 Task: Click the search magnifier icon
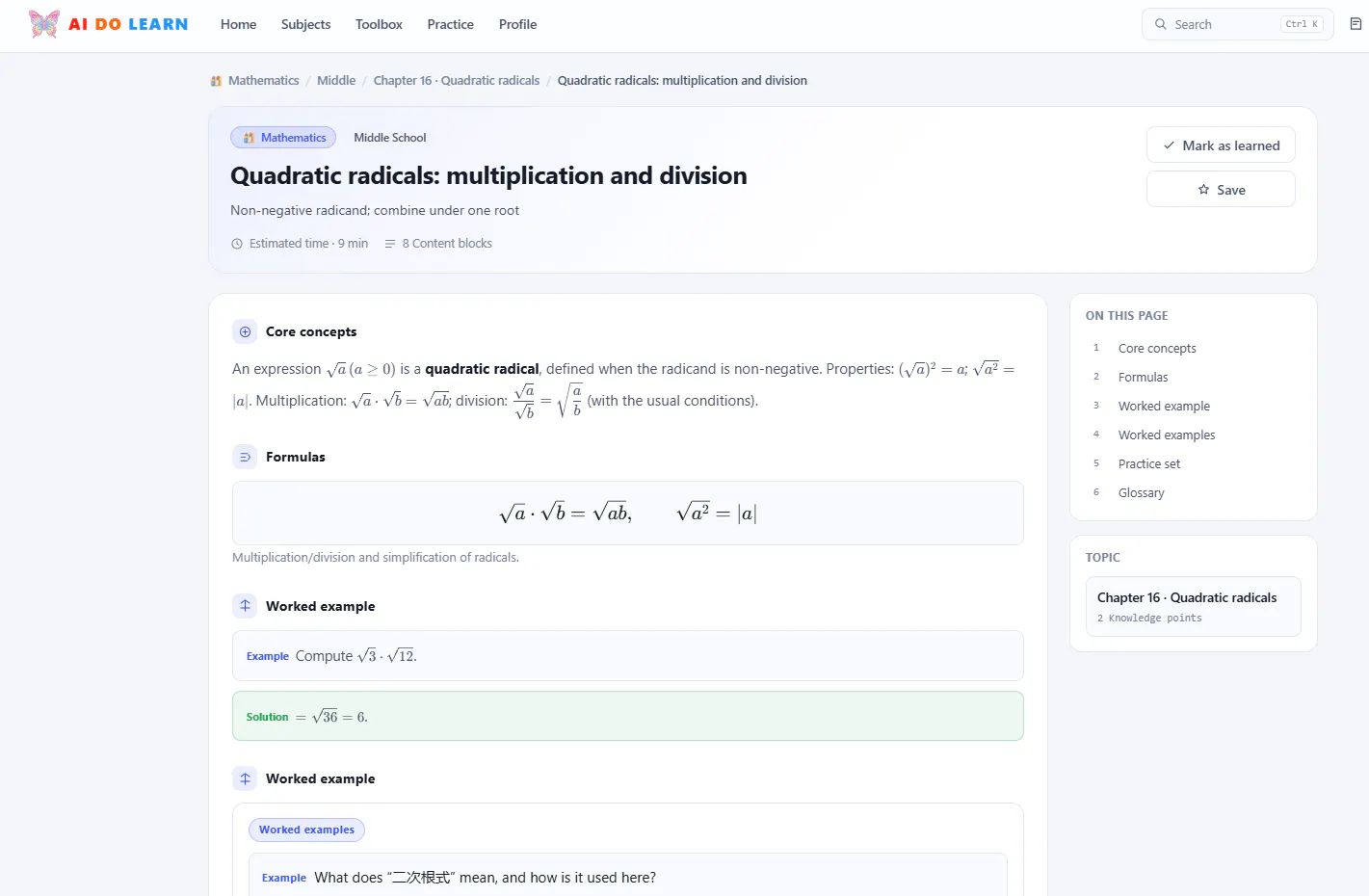[x=1161, y=24]
